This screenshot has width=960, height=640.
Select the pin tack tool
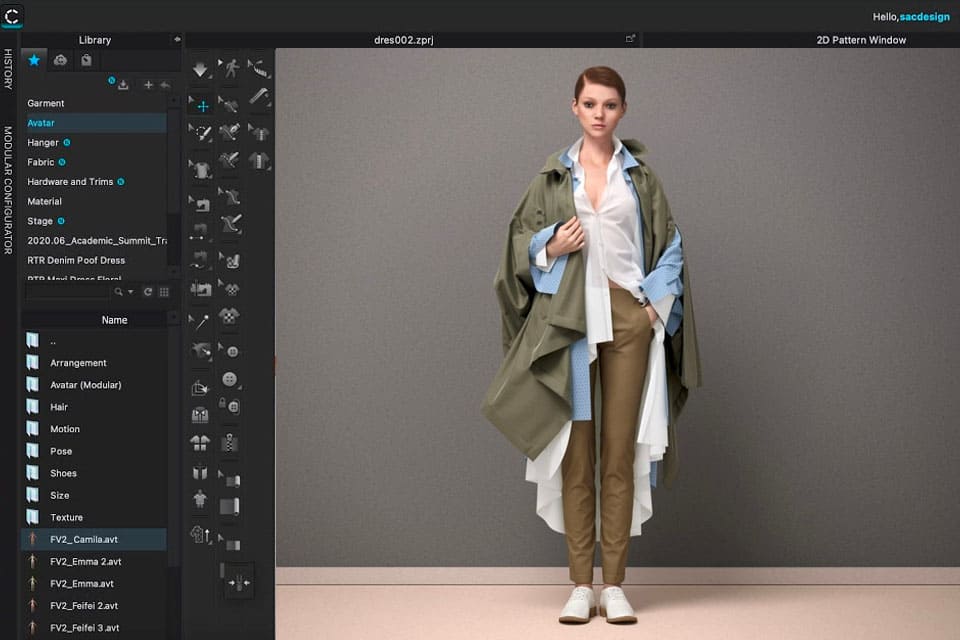point(202,322)
